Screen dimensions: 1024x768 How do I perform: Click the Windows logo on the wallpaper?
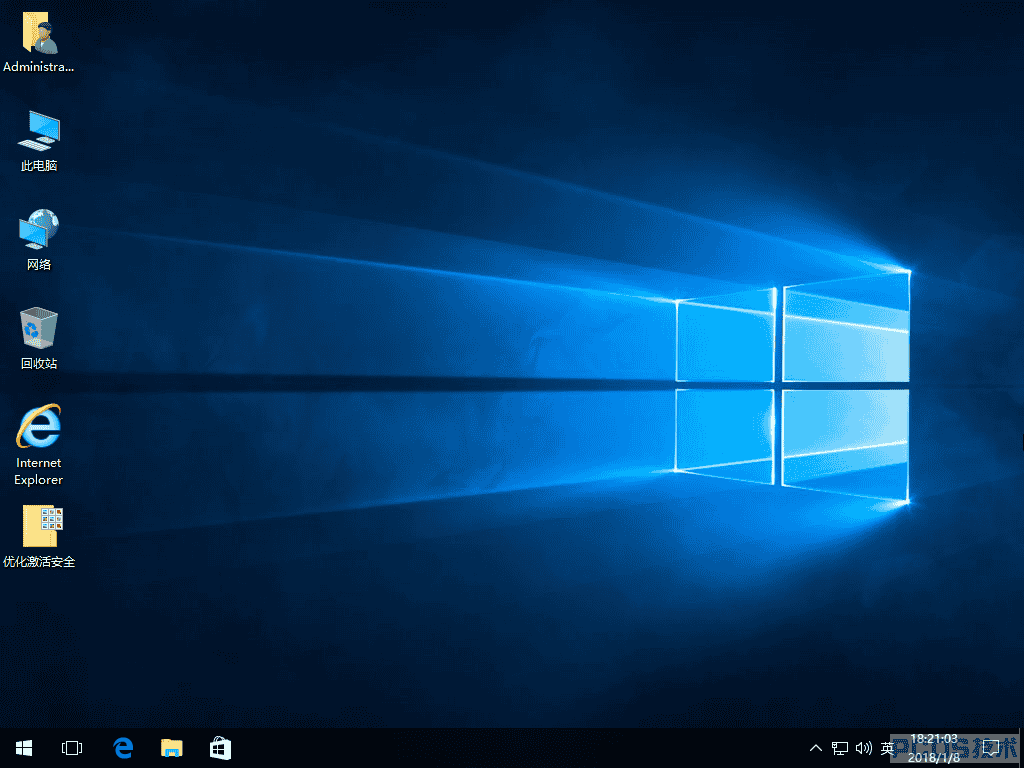[x=792, y=387]
